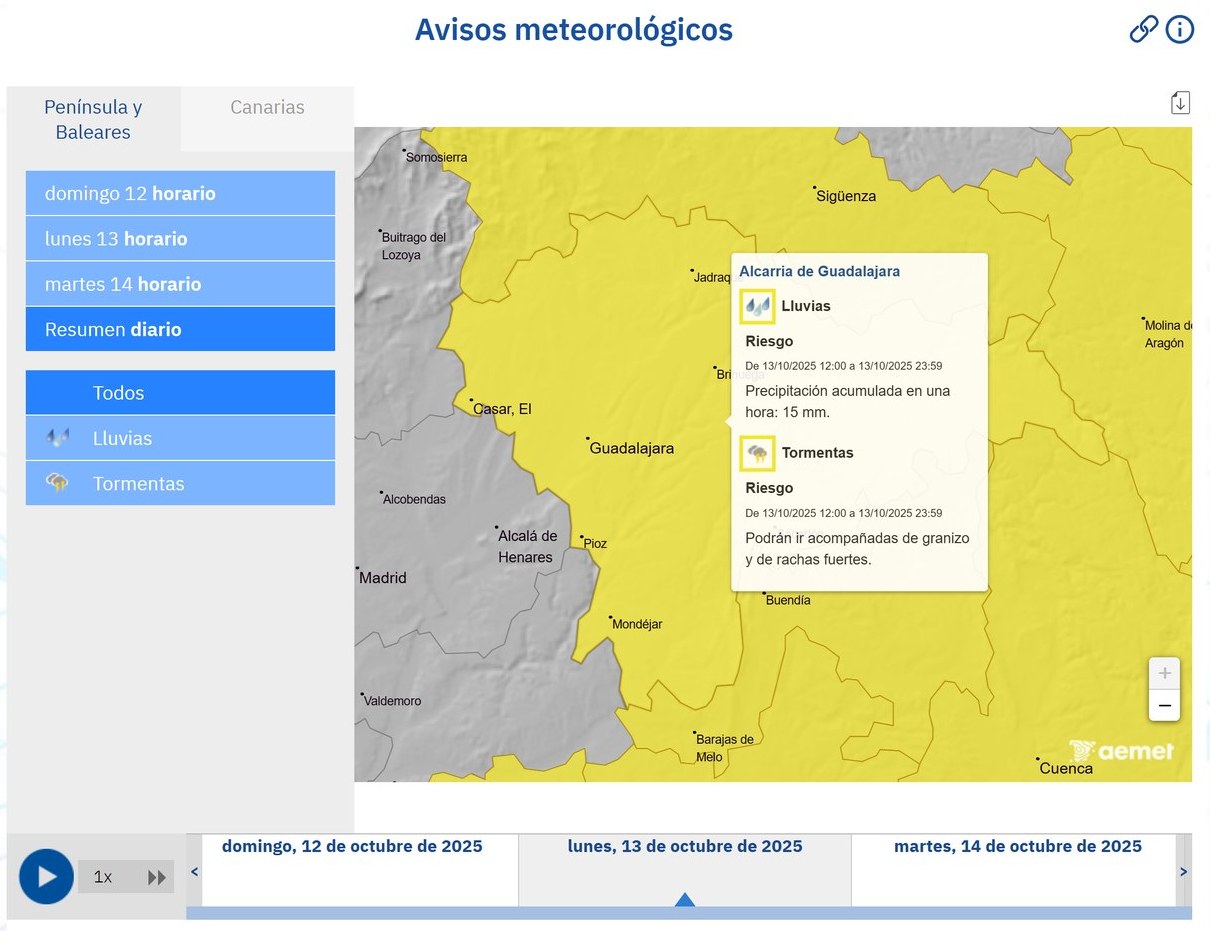
Task: Click the Tormentas icon in popup
Action: click(757, 453)
